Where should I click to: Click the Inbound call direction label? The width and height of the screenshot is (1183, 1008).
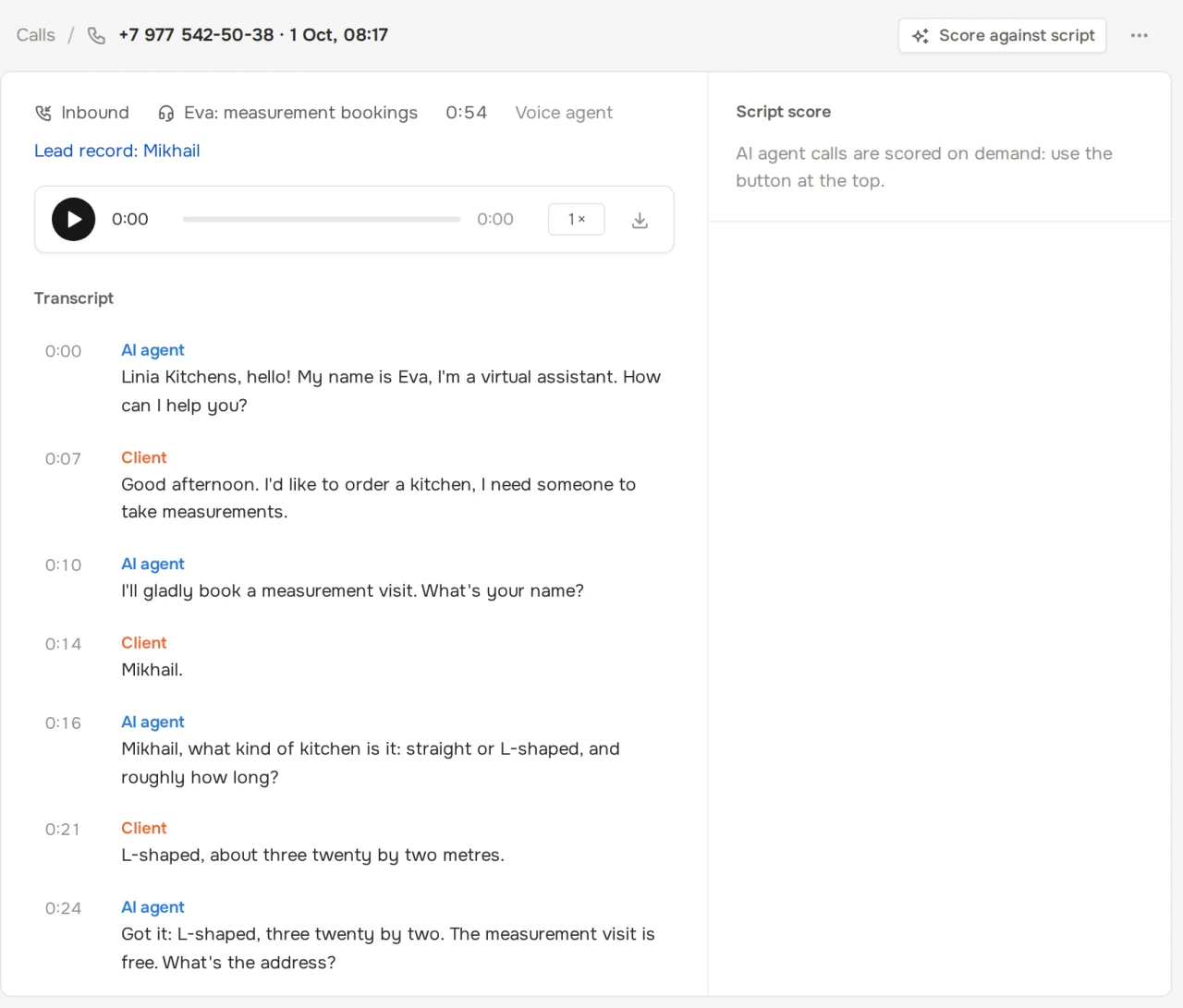[x=95, y=113]
